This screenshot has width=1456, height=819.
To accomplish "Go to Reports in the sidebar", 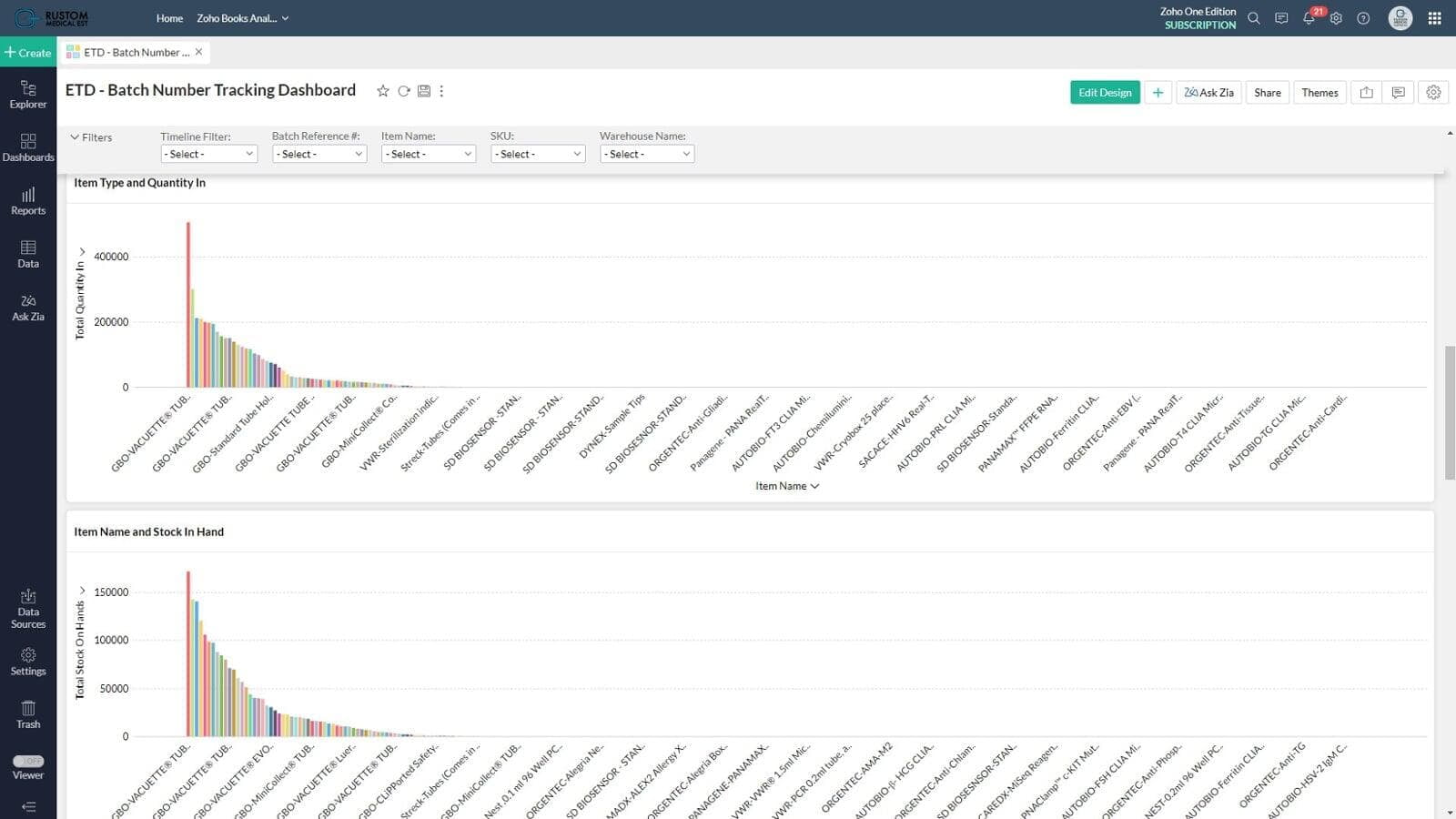I will pos(28,201).
